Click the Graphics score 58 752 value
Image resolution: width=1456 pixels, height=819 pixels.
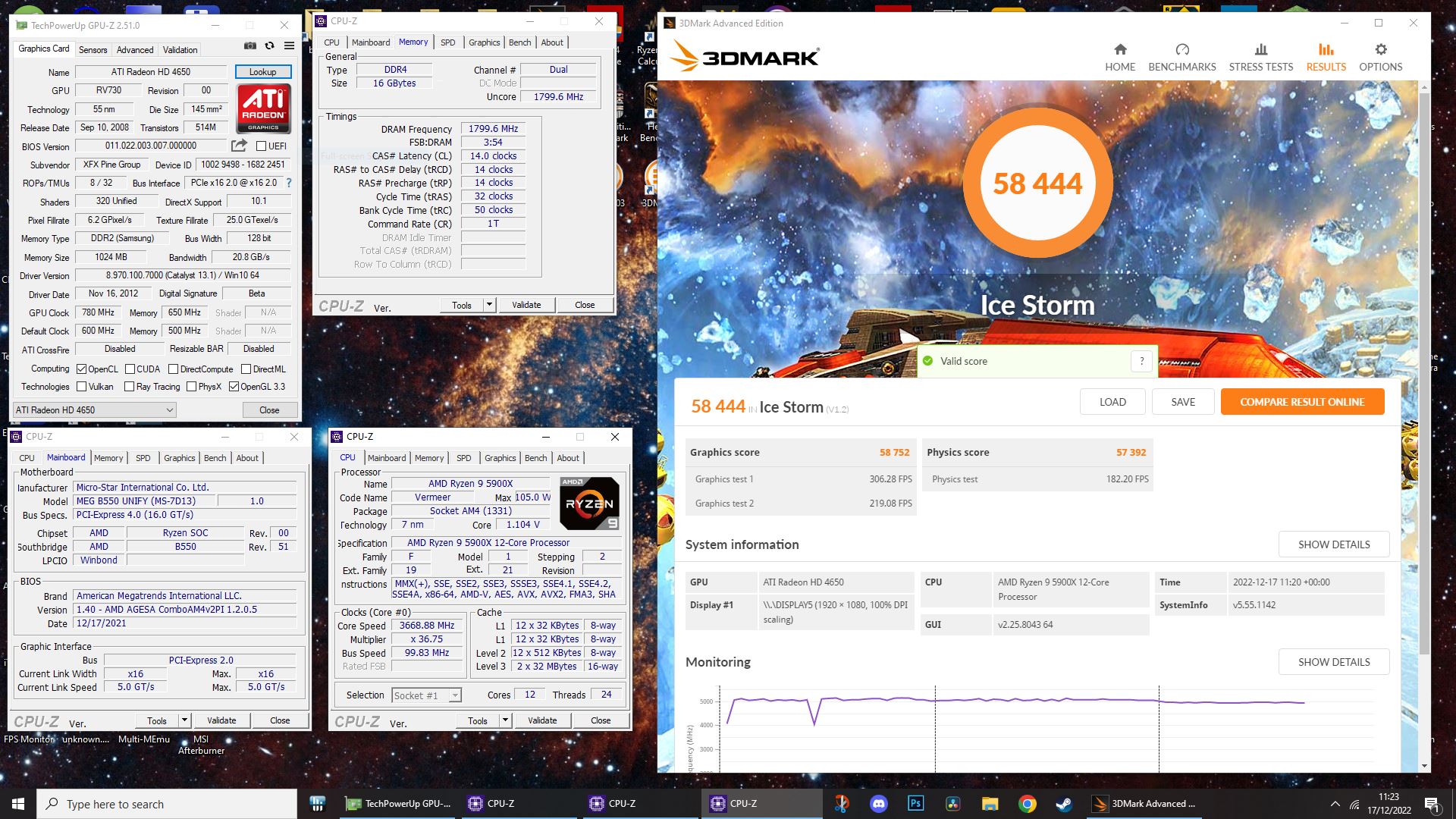894,452
